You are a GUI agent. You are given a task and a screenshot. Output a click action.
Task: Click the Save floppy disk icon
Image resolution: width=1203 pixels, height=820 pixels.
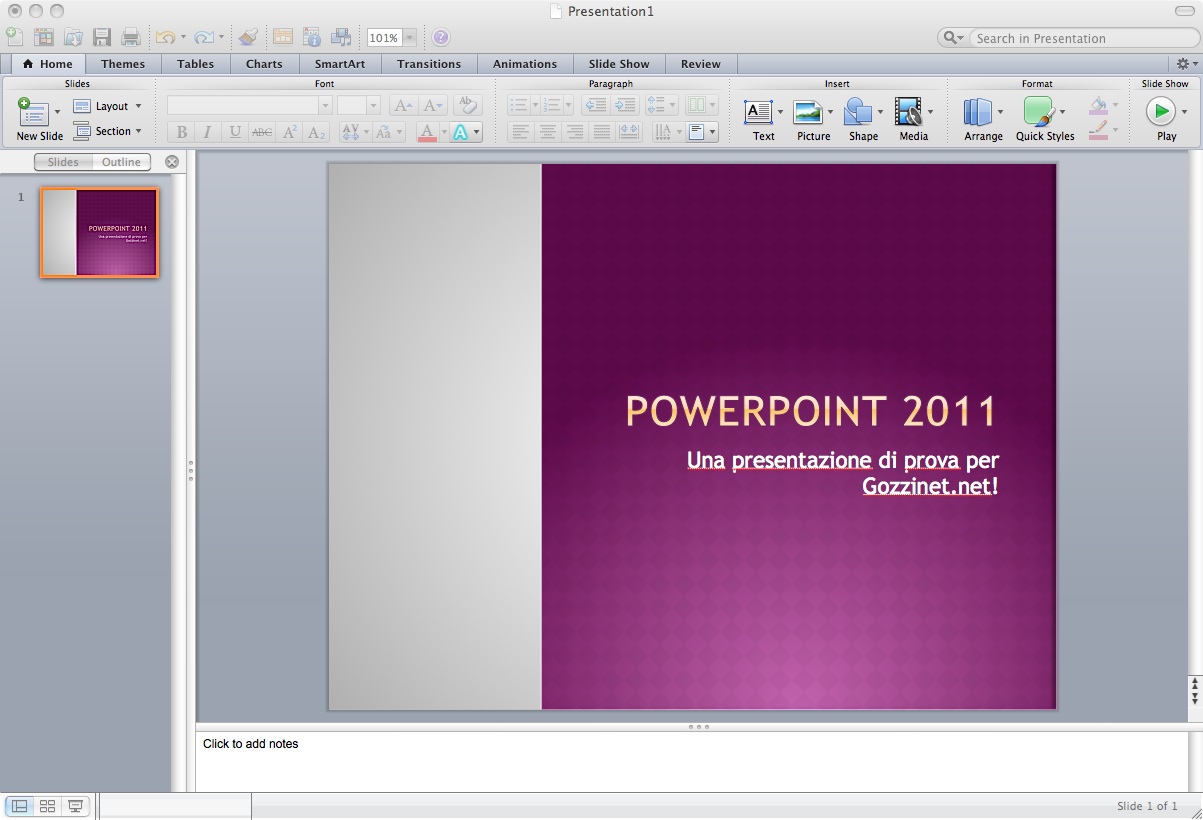101,38
